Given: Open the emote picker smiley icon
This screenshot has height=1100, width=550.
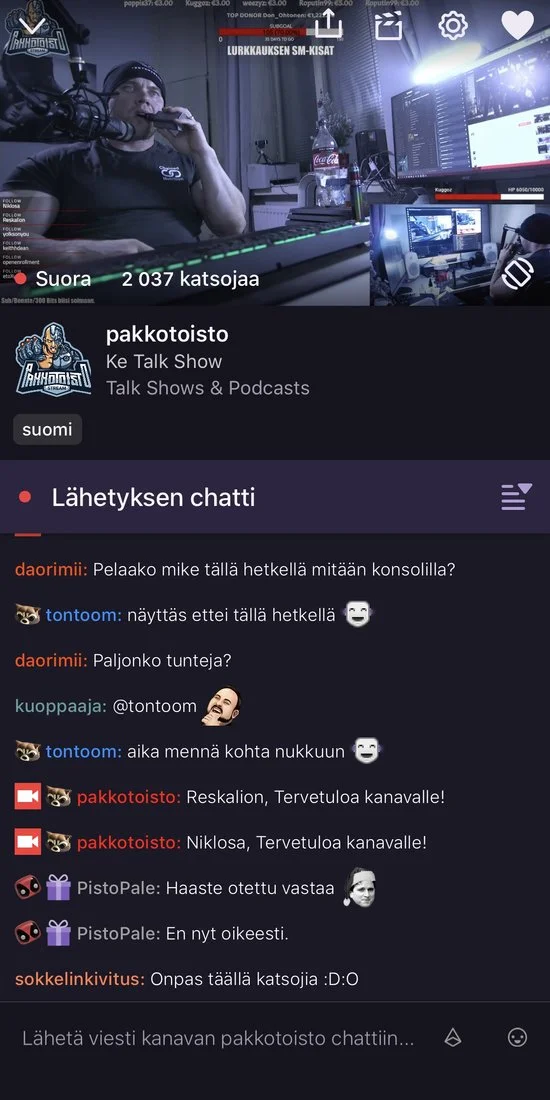Looking at the screenshot, I should pyautogui.click(x=518, y=1038).
